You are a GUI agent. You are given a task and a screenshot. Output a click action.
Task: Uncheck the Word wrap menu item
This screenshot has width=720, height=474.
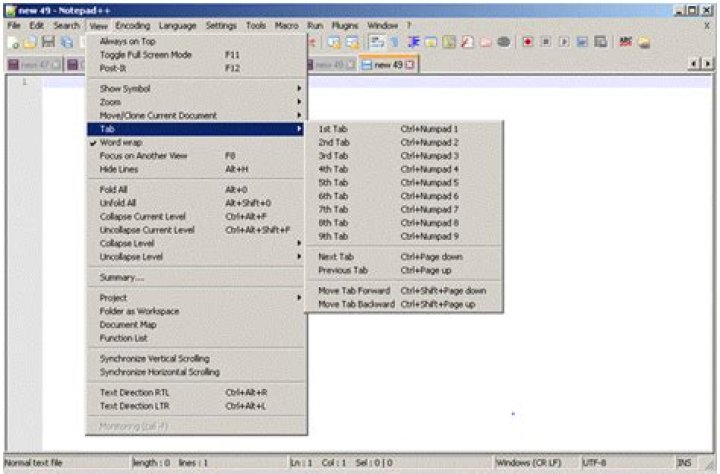pyautogui.click(x=197, y=142)
